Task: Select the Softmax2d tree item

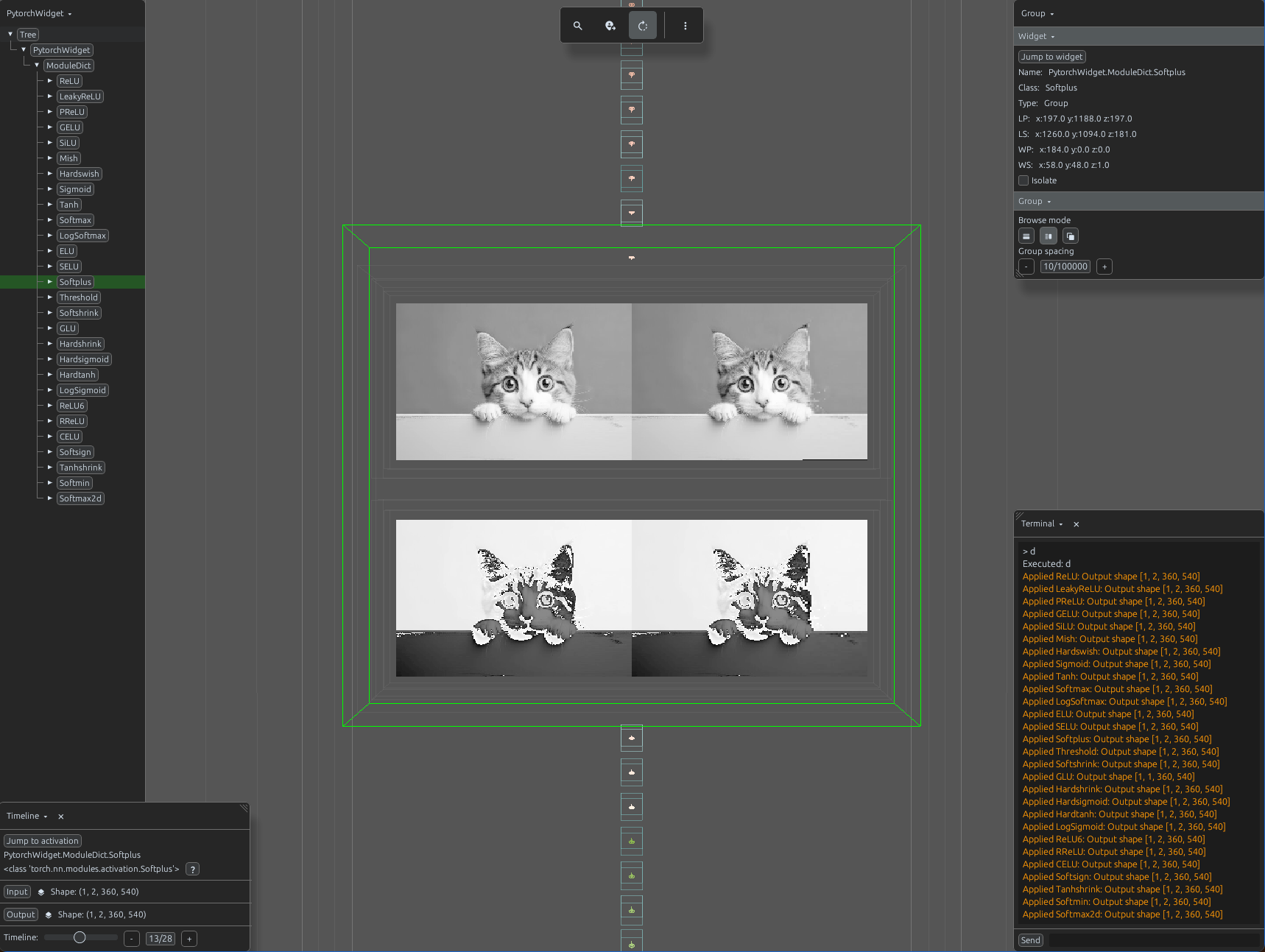Action: point(80,498)
